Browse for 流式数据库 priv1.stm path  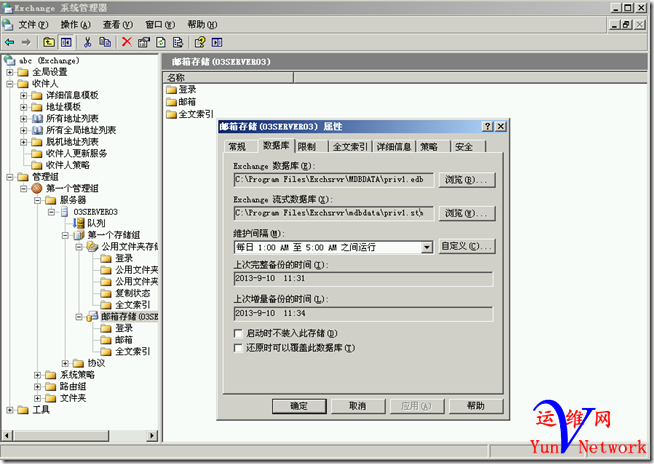467,213
